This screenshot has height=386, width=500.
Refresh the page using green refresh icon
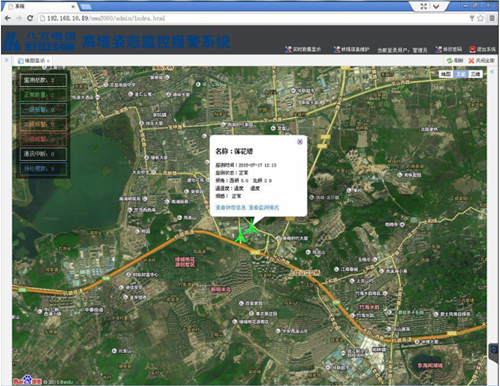click(x=450, y=60)
